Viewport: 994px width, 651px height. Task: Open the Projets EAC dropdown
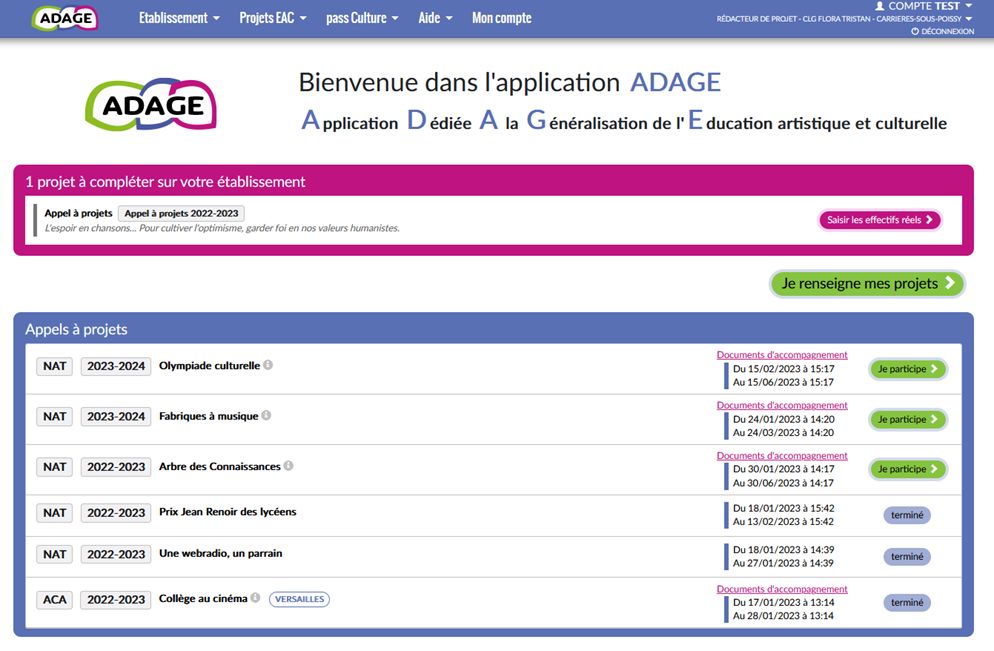[x=273, y=18]
